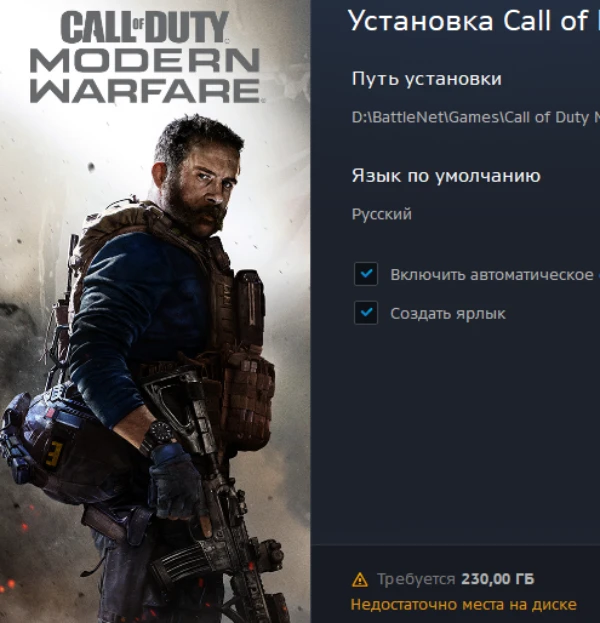Click the Требуется label text
This screenshot has width=600, height=623.
416,579
